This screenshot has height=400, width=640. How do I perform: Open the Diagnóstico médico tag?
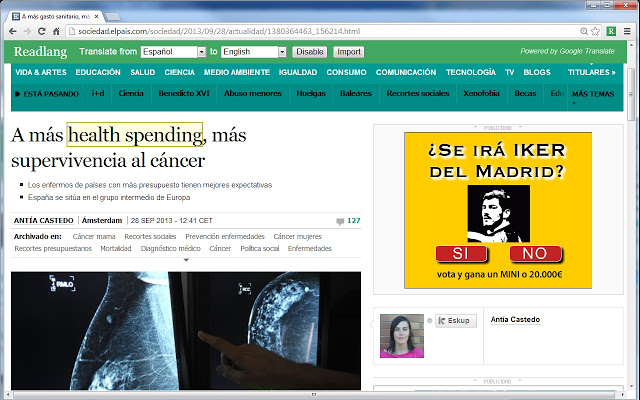tap(171, 249)
